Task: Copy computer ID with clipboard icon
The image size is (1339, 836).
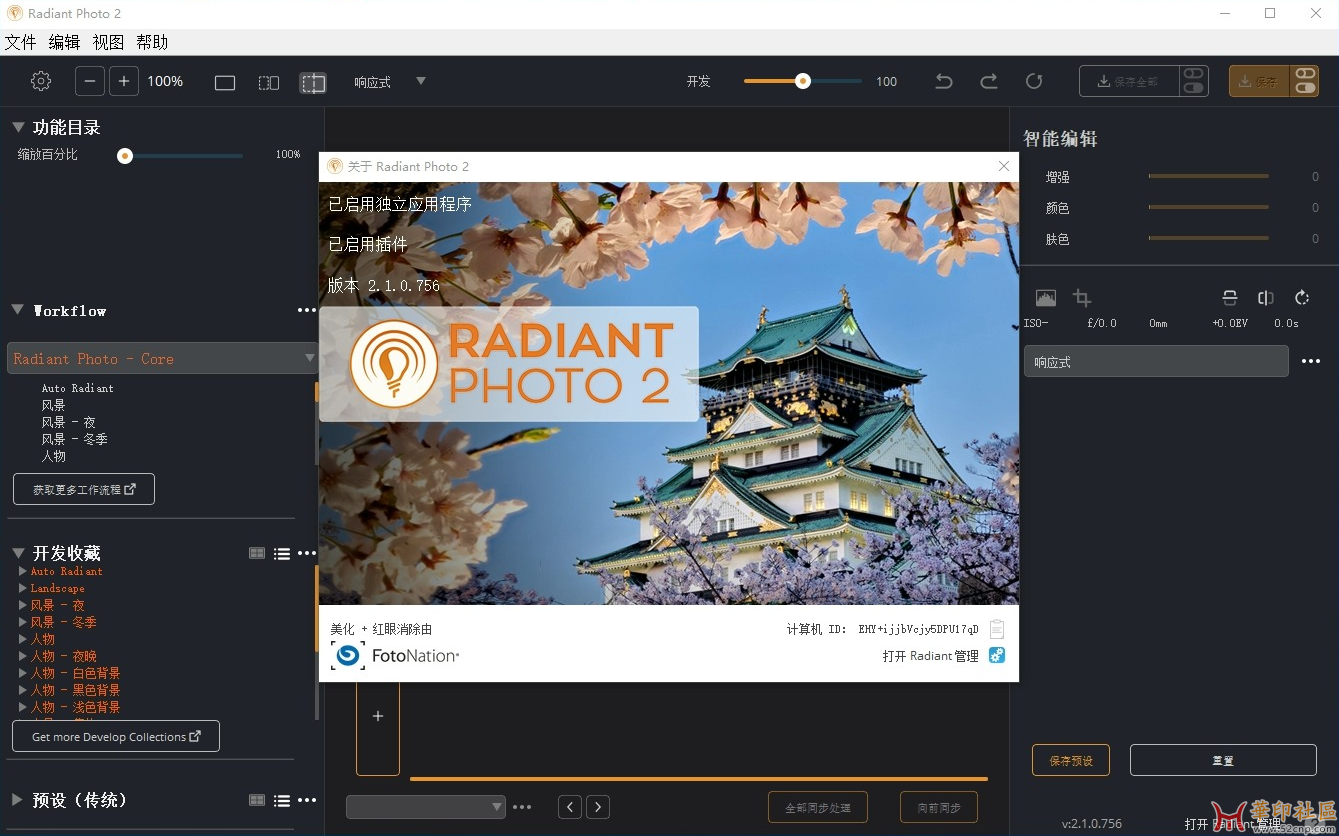Action: coord(996,629)
